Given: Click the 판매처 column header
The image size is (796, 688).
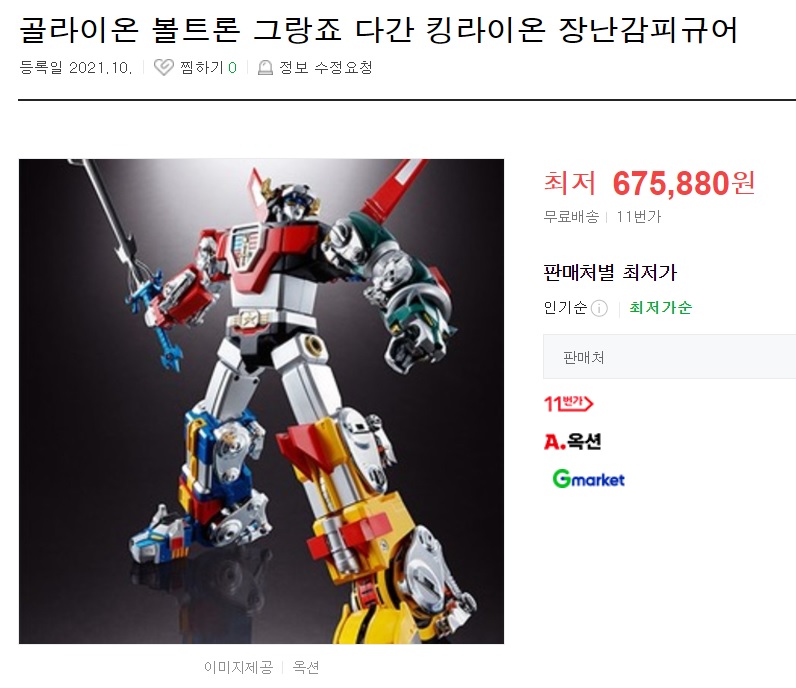Looking at the screenshot, I should [x=583, y=357].
